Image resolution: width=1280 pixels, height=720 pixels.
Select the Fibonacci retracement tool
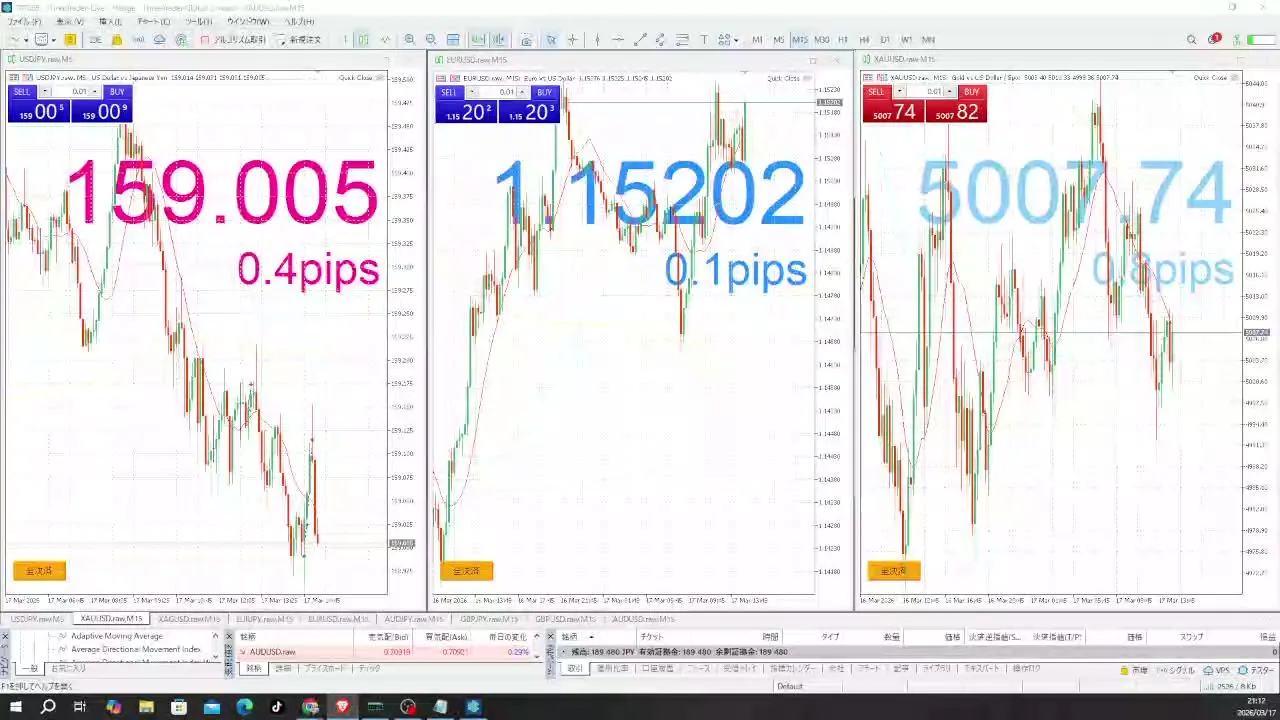click(x=682, y=40)
